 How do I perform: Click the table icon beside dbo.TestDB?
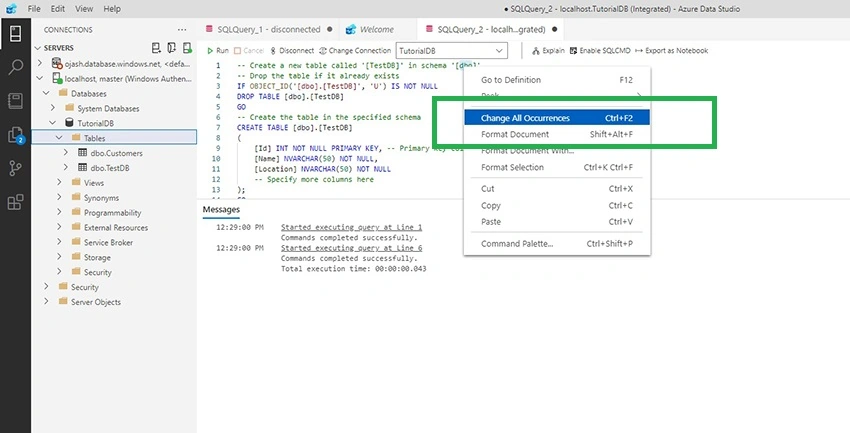point(82,167)
